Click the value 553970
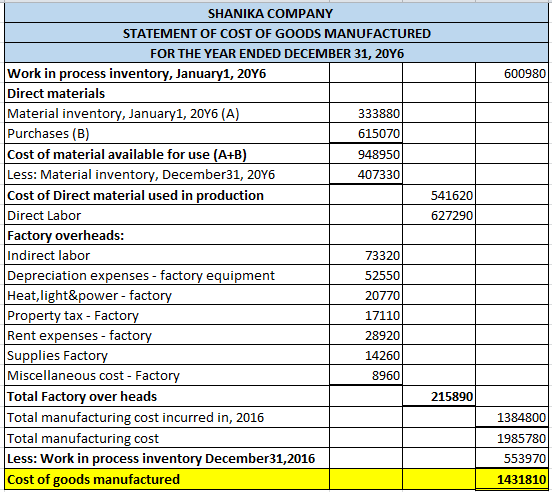Image resolution: width=552 pixels, height=492 pixels. [x=525, y=459]
